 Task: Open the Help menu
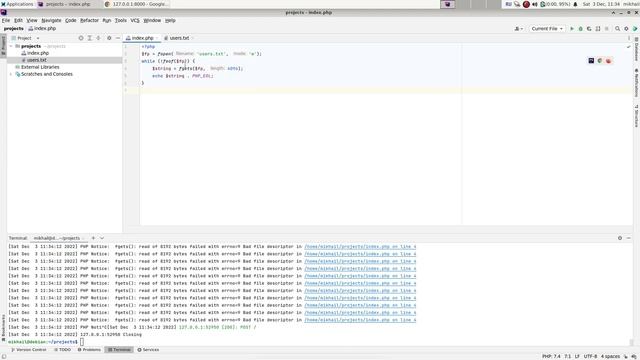click(170, 20)
